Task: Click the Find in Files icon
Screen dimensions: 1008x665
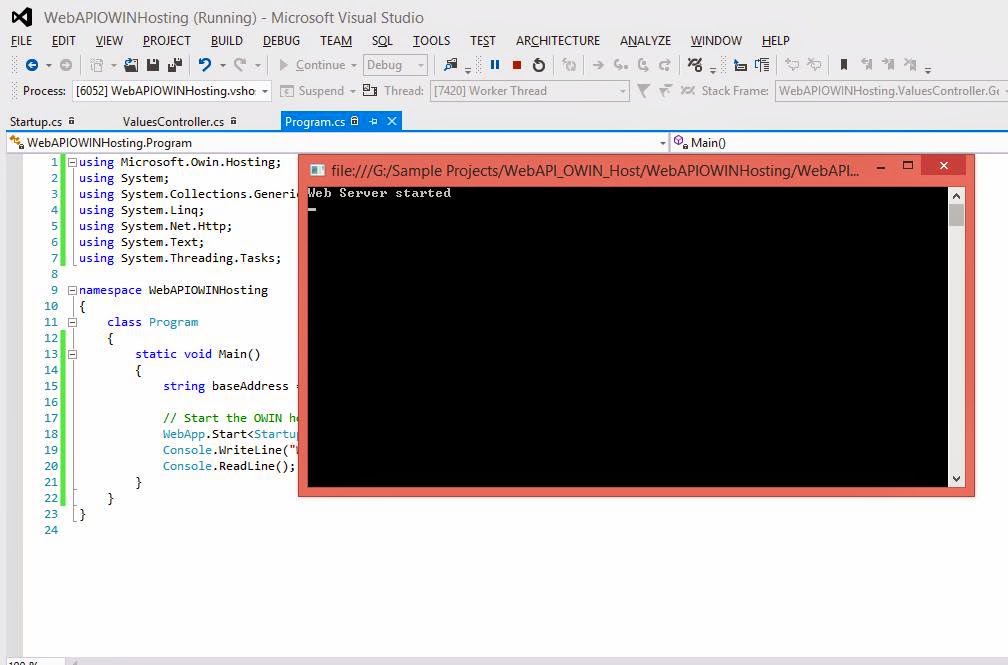Action: point(451,65)
